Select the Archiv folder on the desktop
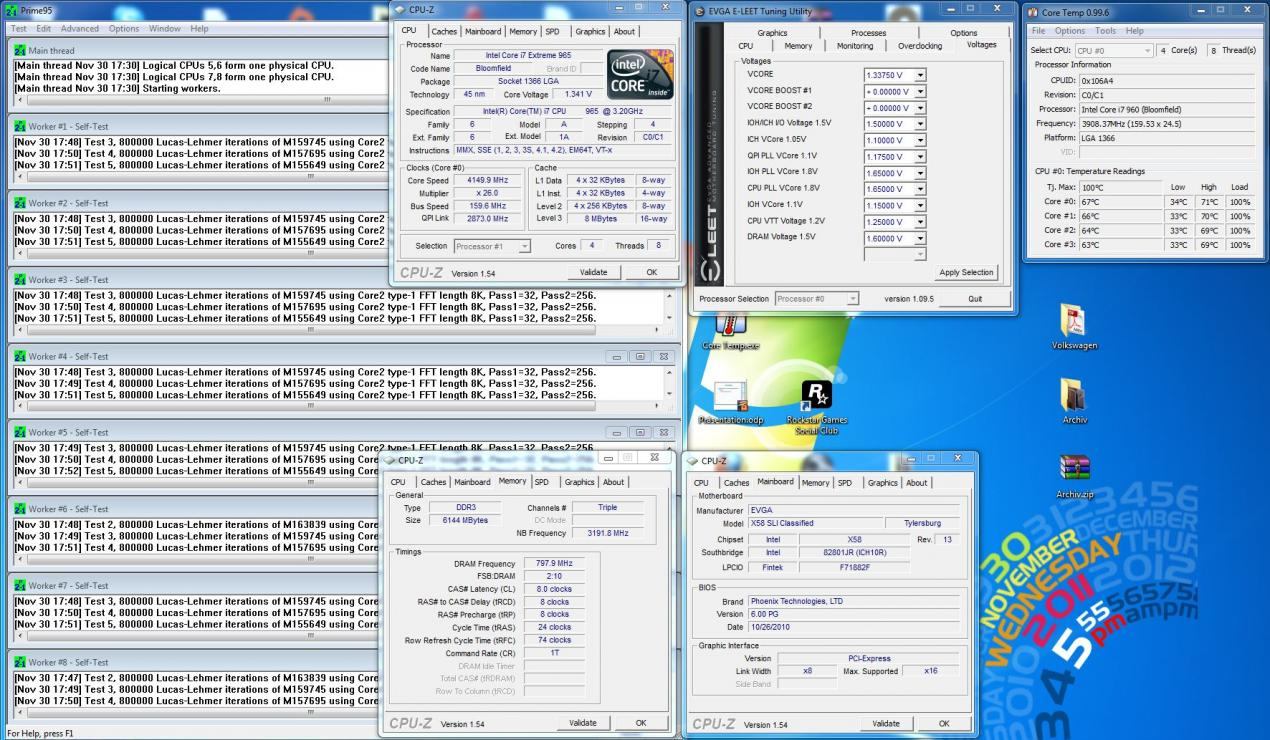 coord(1074,395)
